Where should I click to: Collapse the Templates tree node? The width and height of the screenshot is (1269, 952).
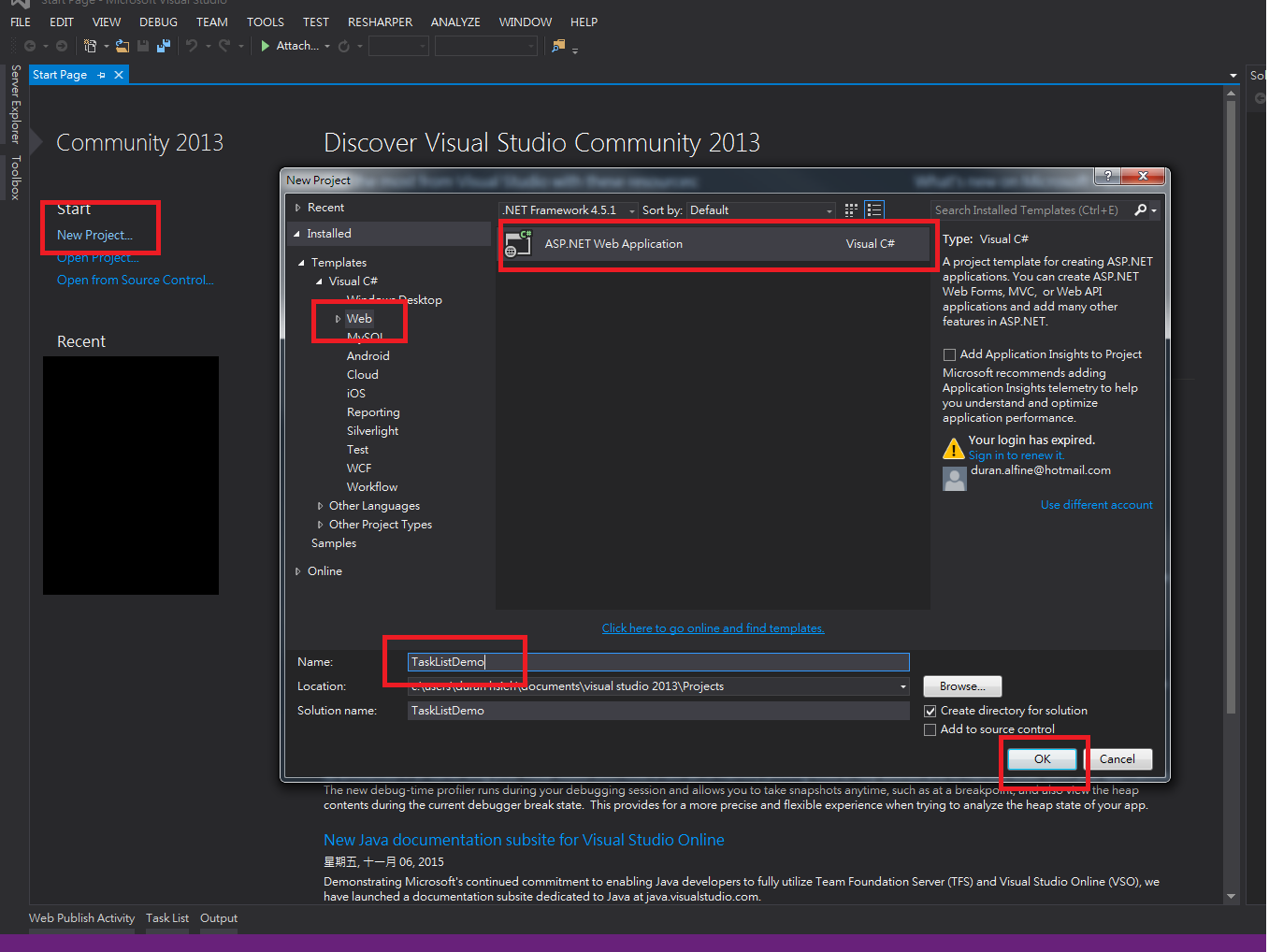(x=301, y=263)
